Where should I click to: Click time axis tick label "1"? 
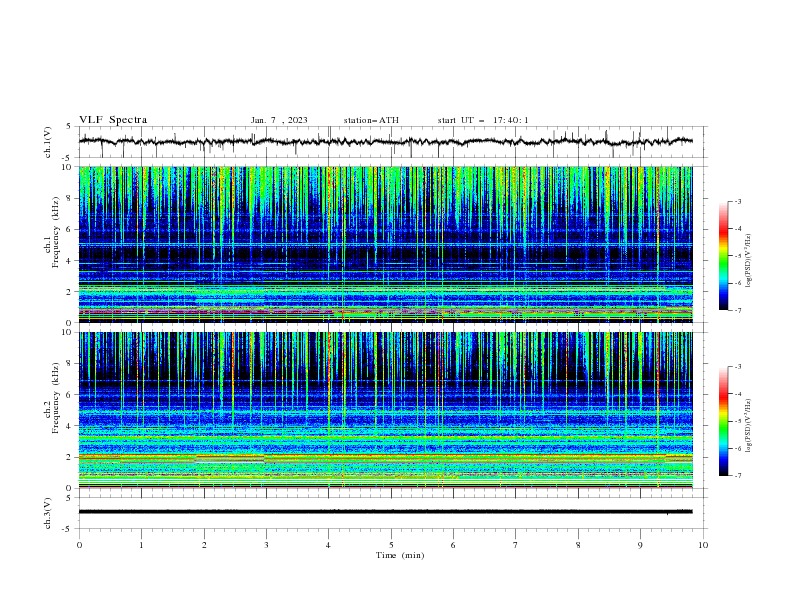(x=141, y=545)
